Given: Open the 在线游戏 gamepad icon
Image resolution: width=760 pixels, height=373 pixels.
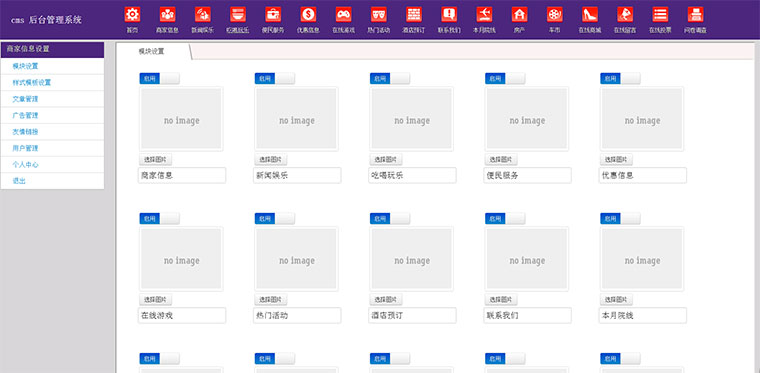Looking at the screenshot, I should 344,15.
